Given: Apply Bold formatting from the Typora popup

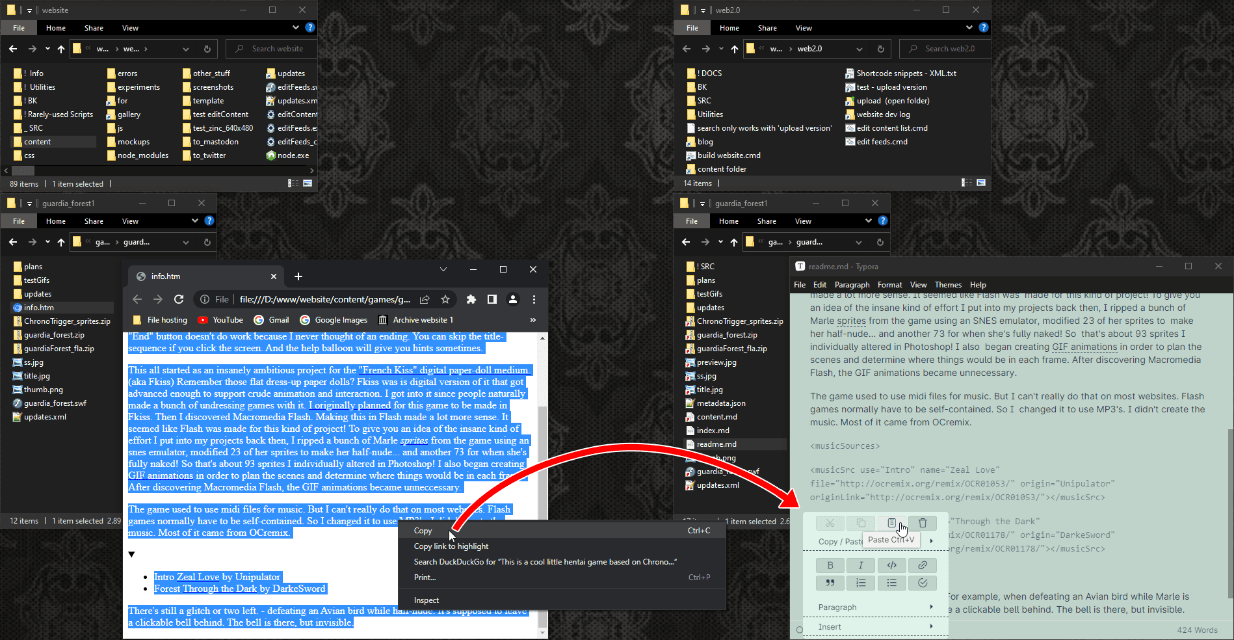Looking at the screenshot, I should point(830,565).
